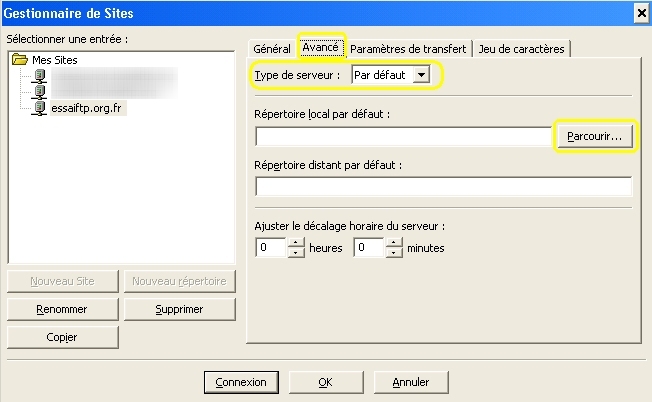
Task: Click the Supprimer button
Action: [x=180, y=309]
